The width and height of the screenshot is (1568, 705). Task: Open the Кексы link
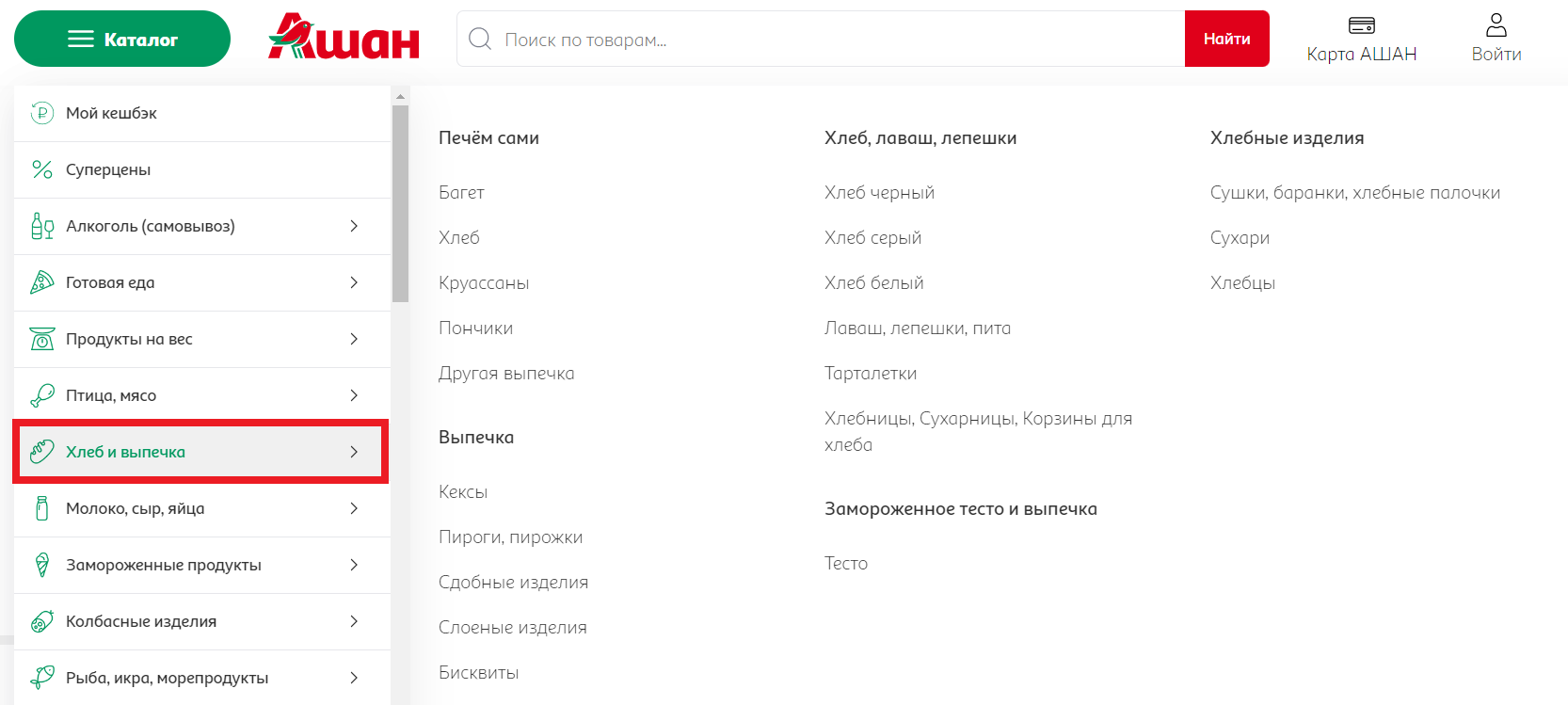coord(463,491)
